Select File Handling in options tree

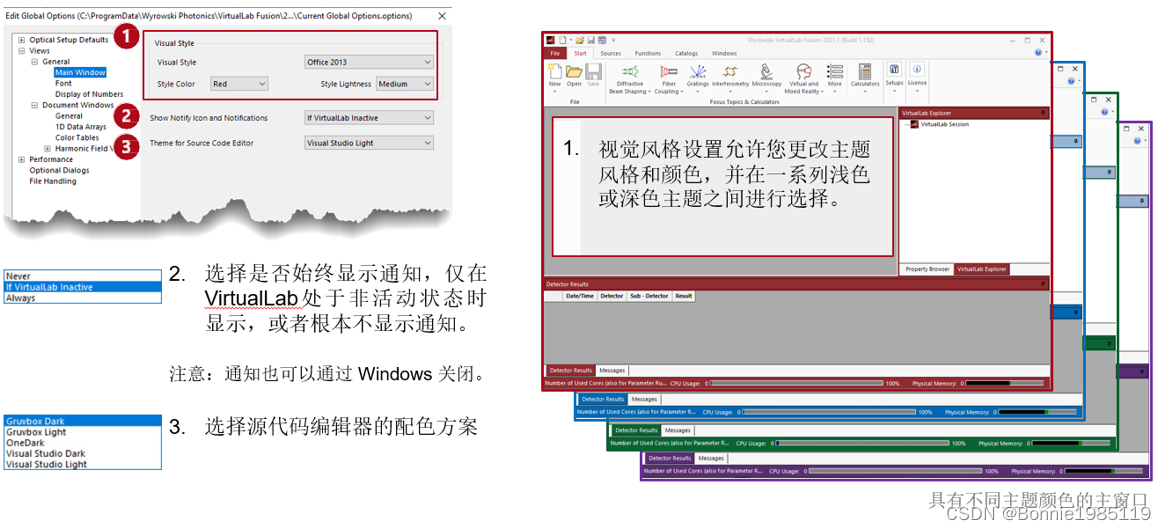point(53,181)
